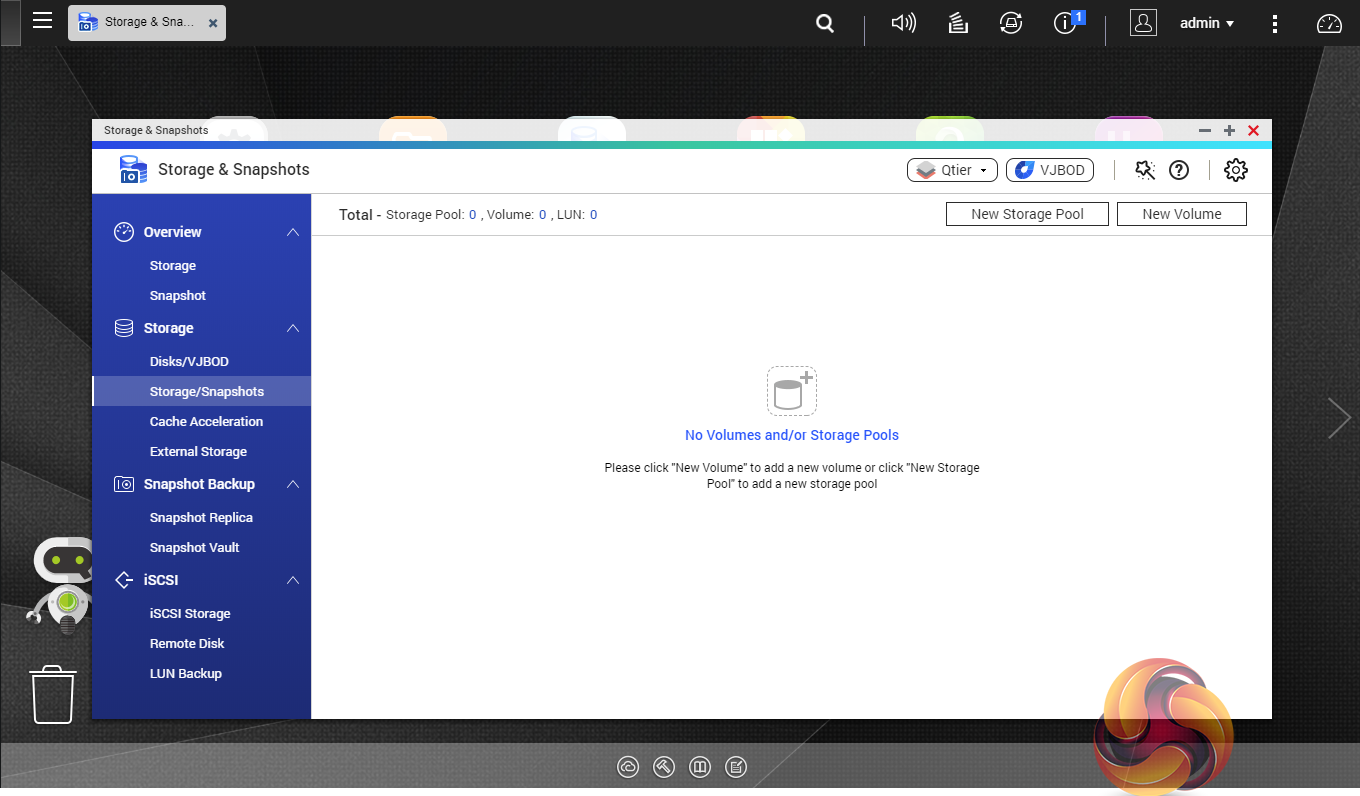Click the No Volumes and/or Storage Pools link
This screenshot has width=1360, height=796.
click(x=792, y=435)
